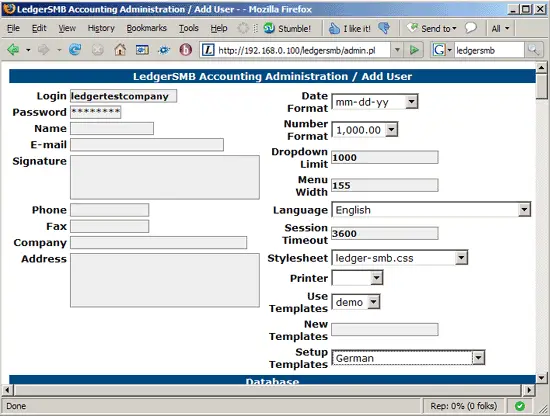Click the green Go arrow button
This screenshot has width=550, height=416.
click(414, 50)
